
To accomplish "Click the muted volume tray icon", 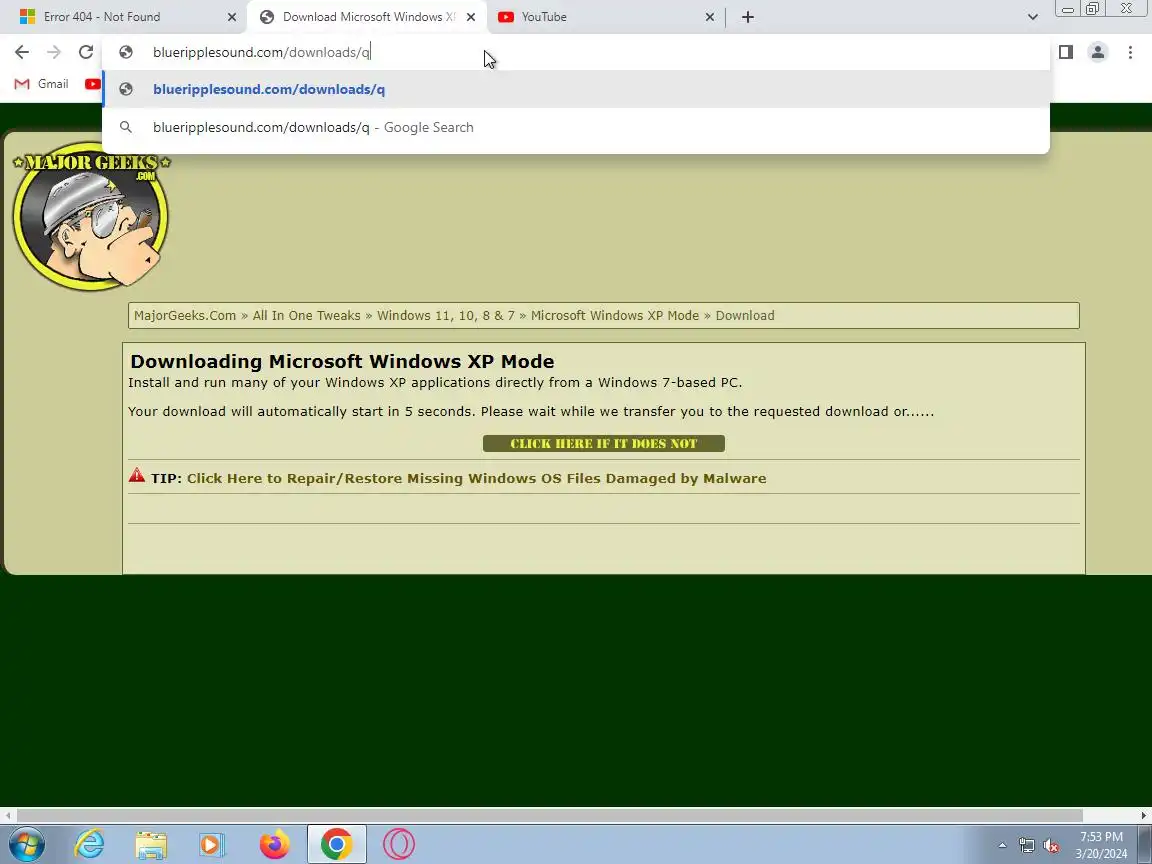I will pos(1051,846).
